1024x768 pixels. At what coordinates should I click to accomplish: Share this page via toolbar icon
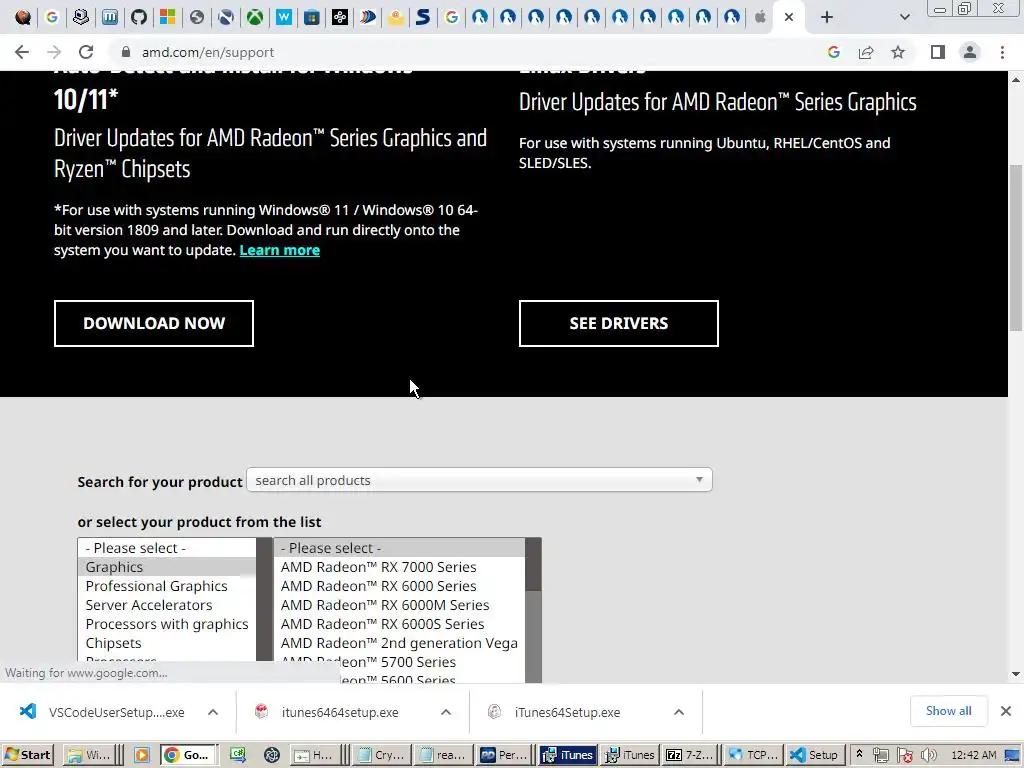pos(866,52)
